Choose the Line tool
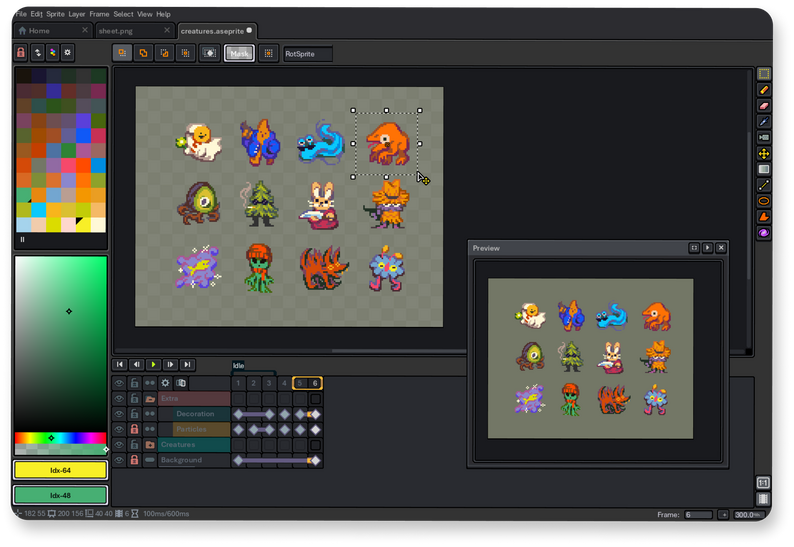This screenshot has width=794, height=547. pyautogui.click(x=764, y=185)
